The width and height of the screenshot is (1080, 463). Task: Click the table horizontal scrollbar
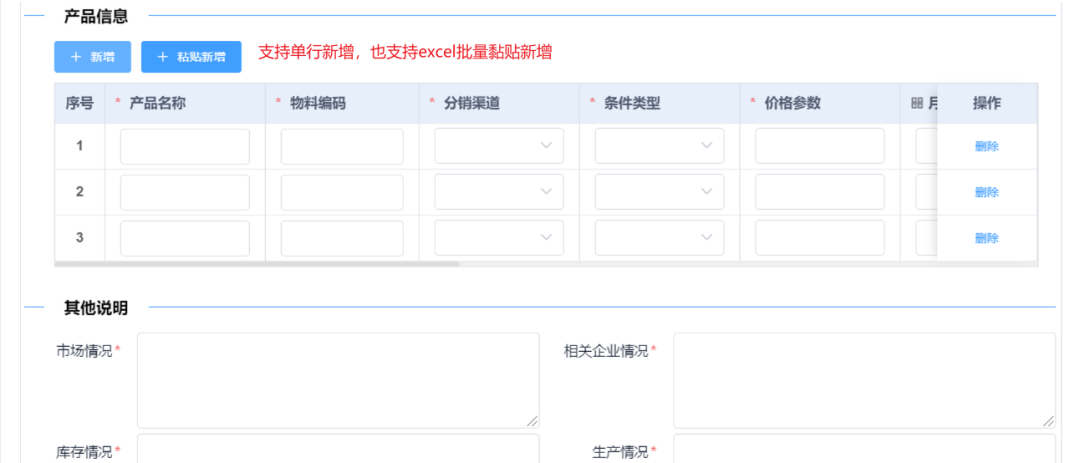[257, 265]
